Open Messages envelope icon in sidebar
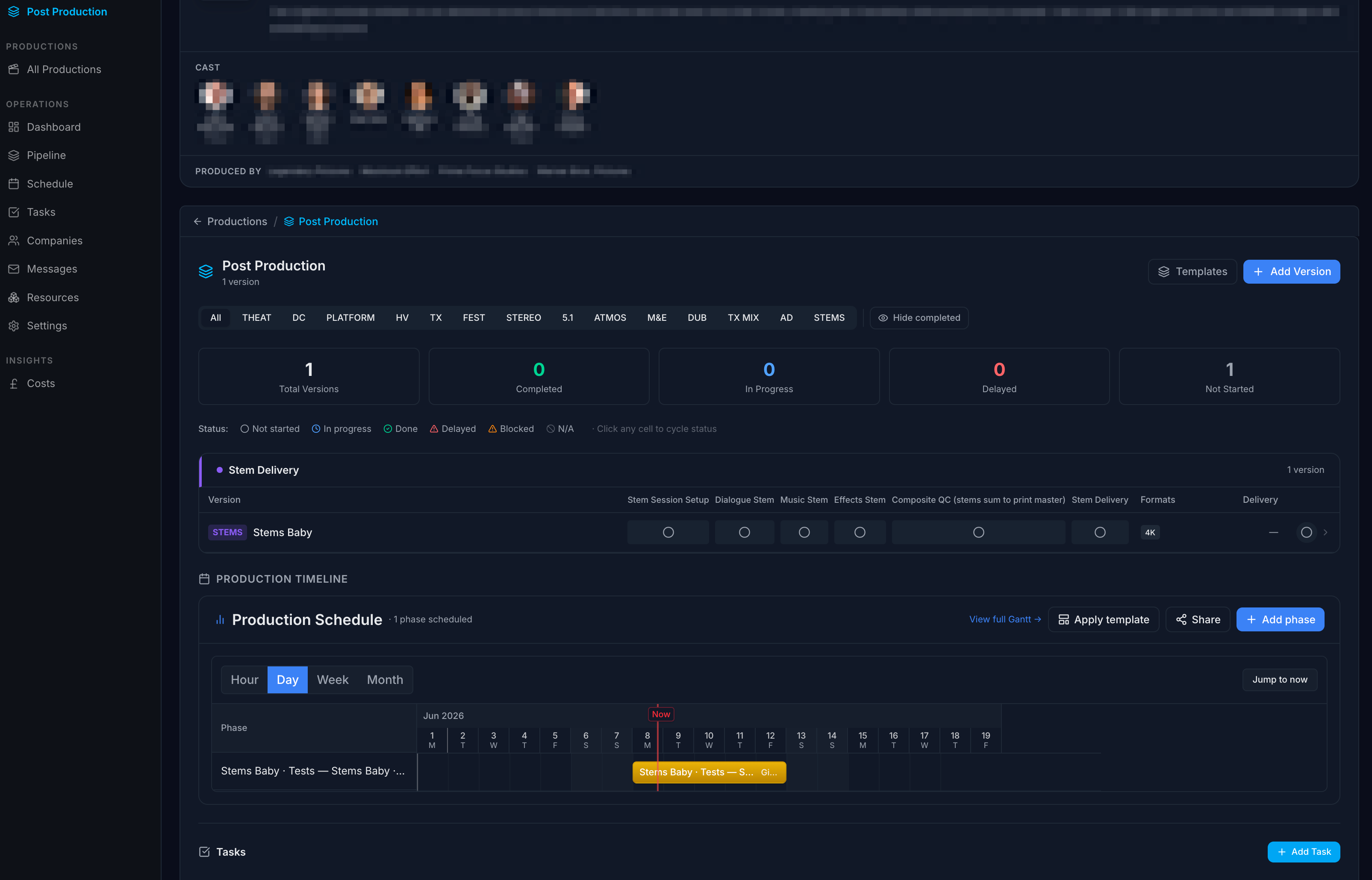This screenshot has height=880, width=1372. click(x=14, y=269)
